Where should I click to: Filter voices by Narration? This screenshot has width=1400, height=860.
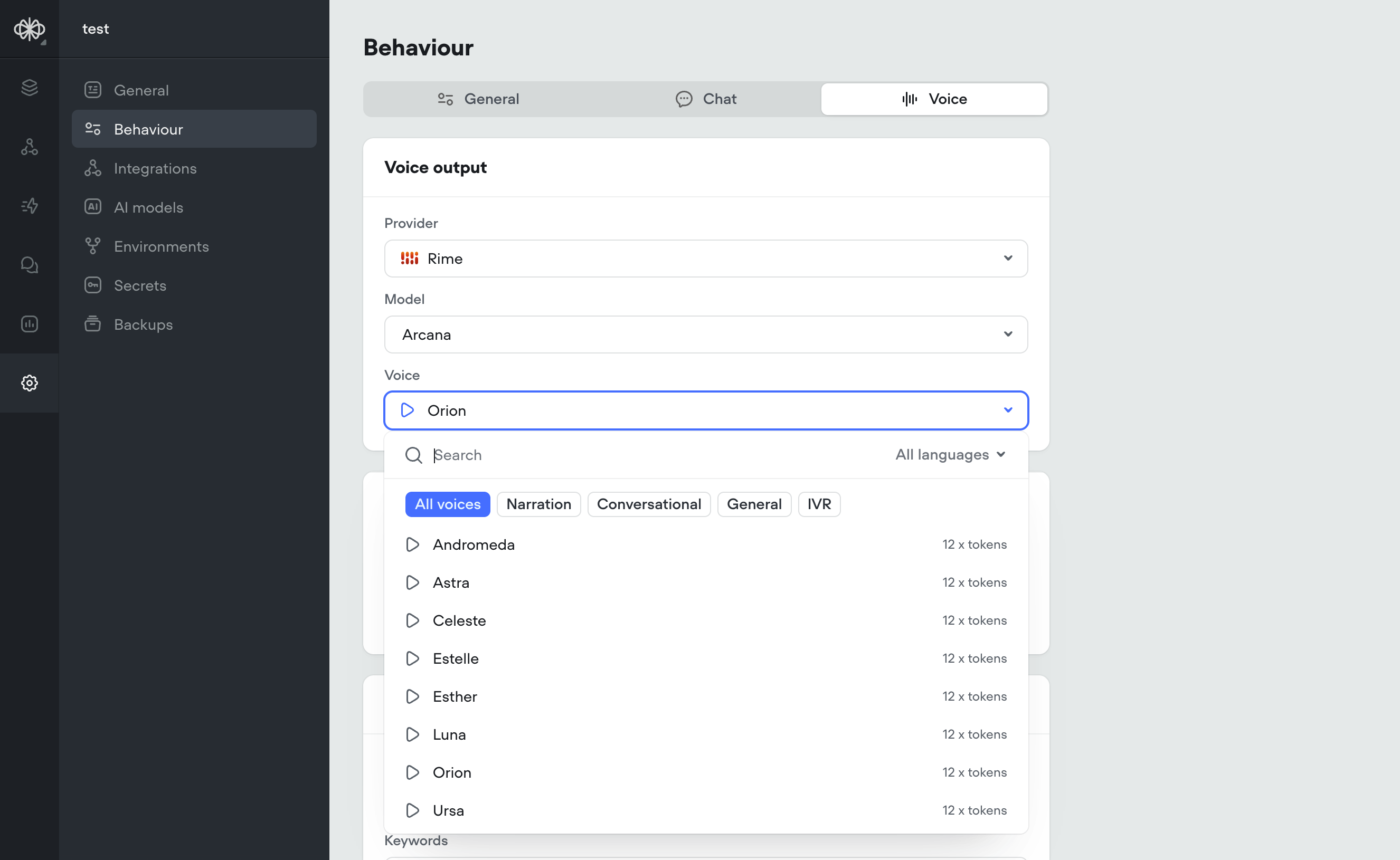pos(538,504)
